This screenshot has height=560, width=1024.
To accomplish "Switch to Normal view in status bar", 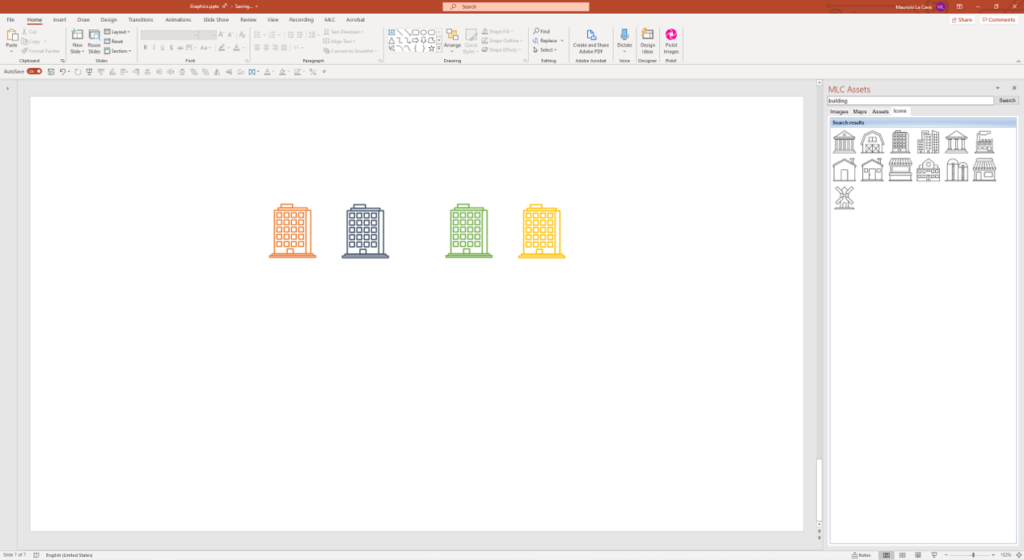I will click(x=886, y=555).
